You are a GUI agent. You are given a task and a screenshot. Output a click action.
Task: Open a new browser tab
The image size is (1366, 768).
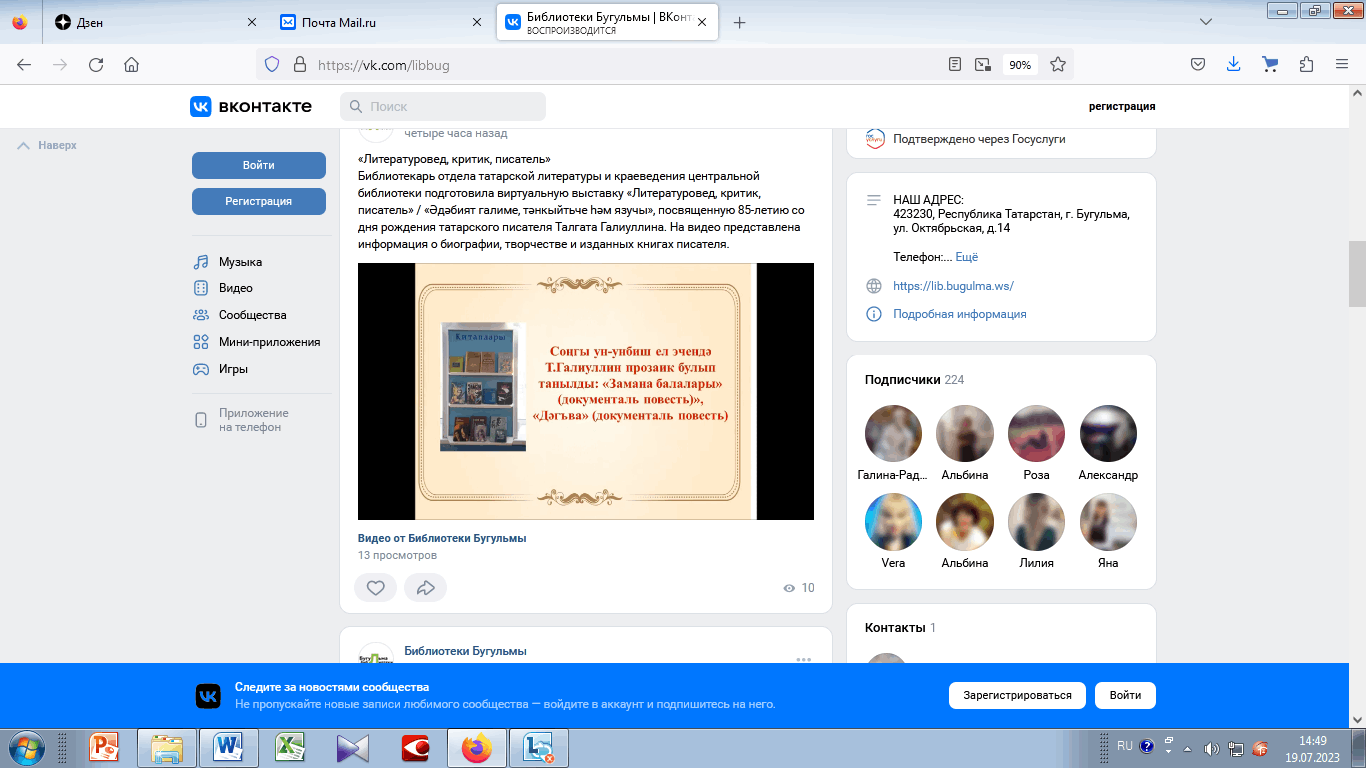click(x=740, y=22)
